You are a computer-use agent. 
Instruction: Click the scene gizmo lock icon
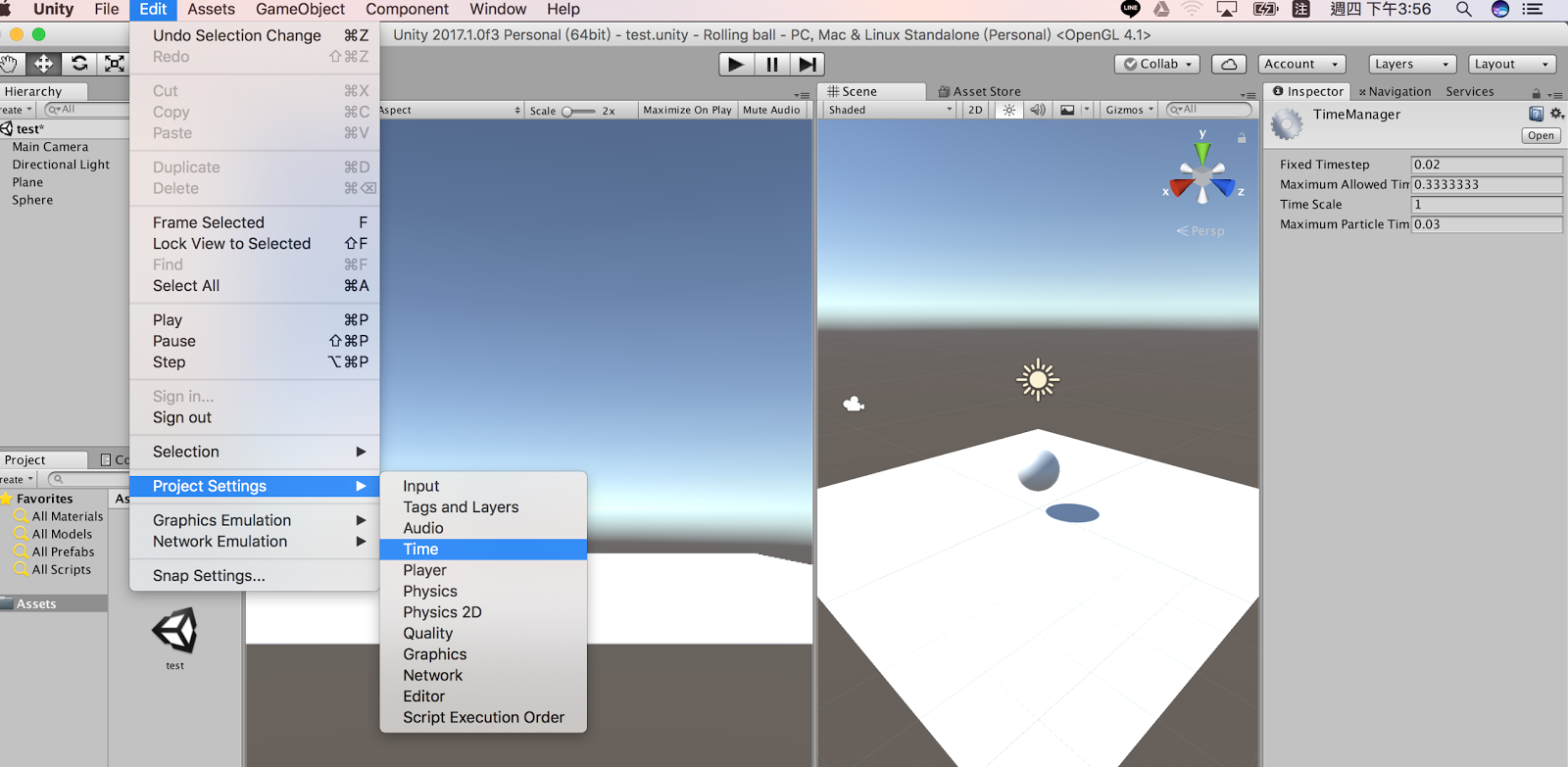[x=1242, y=138]
